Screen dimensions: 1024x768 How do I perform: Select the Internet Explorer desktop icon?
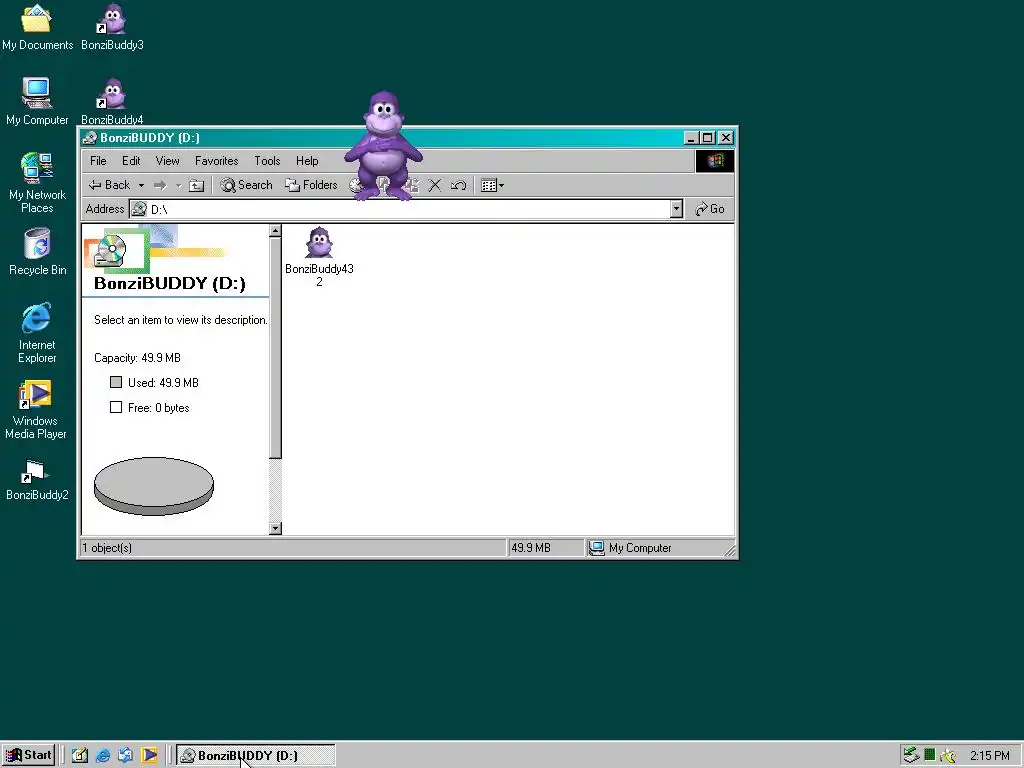pyautogui.click(x=37, y=332)
